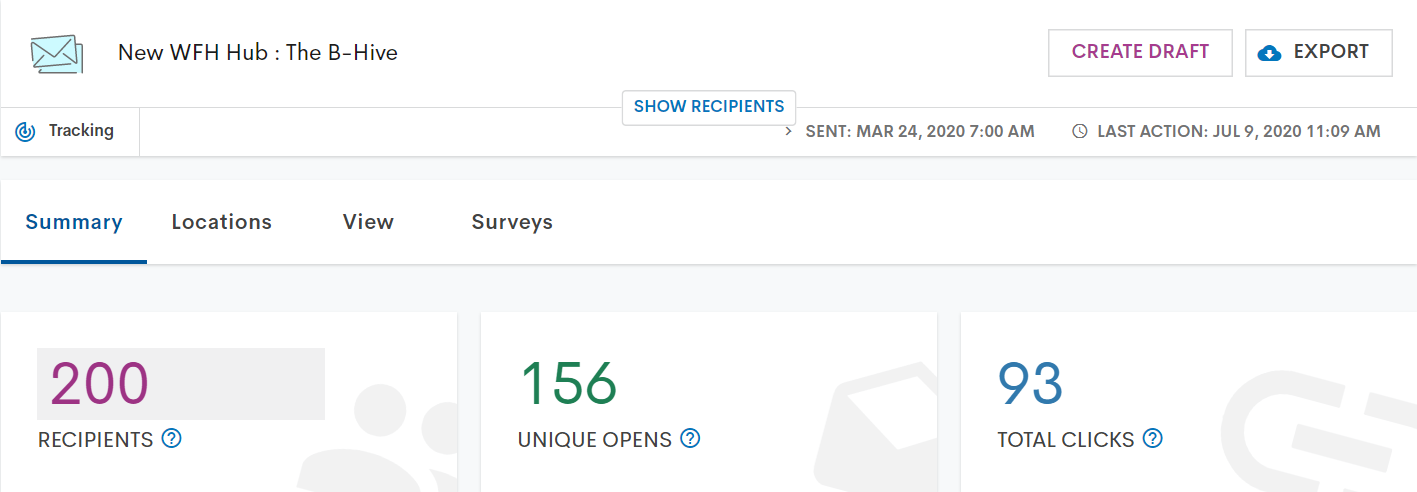Click the UNIQUE OPENS label
Viewport: 1417px width, 492px height.
595,440
